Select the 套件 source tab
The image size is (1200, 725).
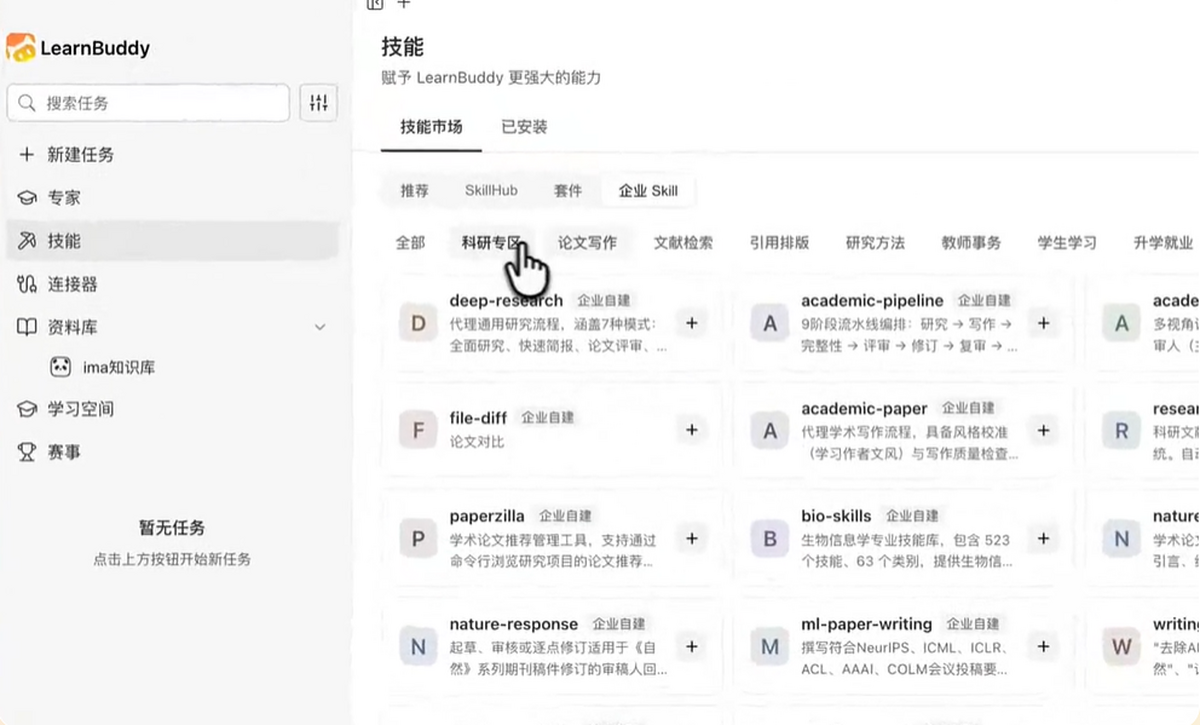point(567,190)
